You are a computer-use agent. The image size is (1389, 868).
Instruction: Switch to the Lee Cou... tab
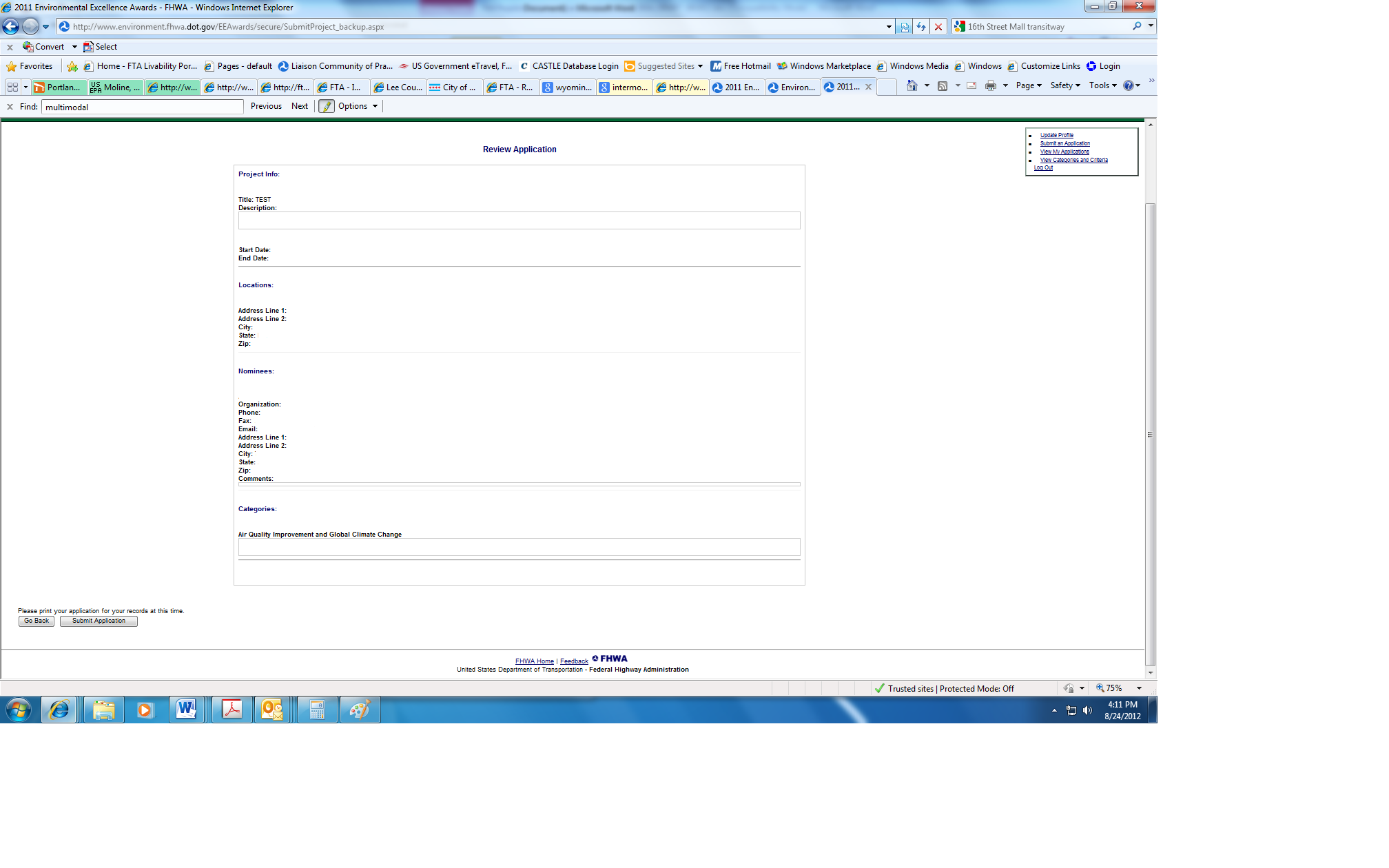[x=398, y=87]
